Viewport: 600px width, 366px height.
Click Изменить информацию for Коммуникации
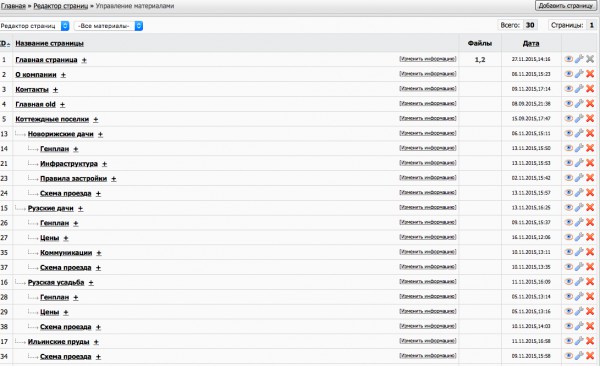tap(428, 252)
